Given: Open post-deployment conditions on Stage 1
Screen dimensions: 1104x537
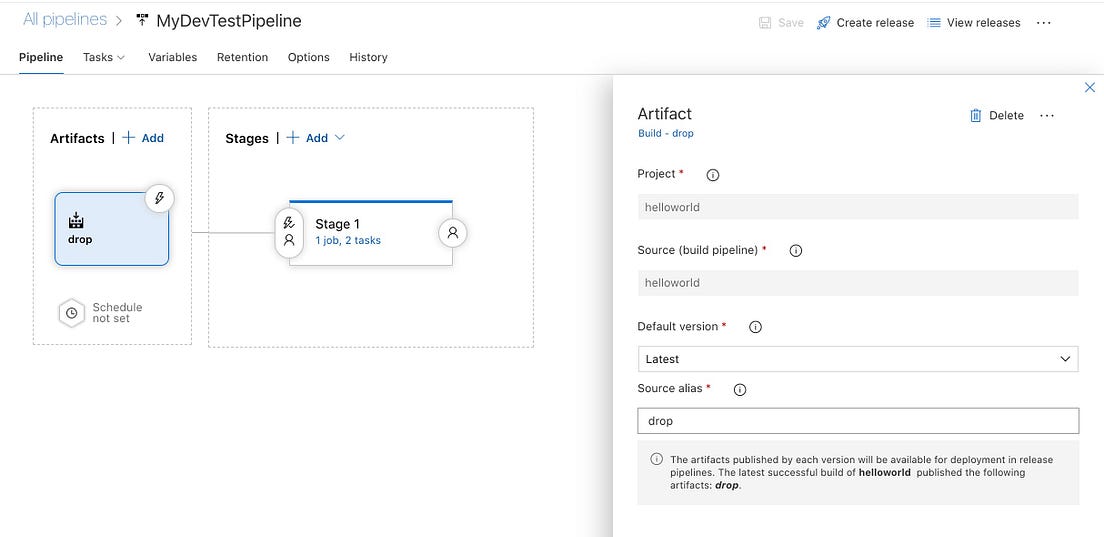Looking at the screenshot, I should [x=452, y=232].
